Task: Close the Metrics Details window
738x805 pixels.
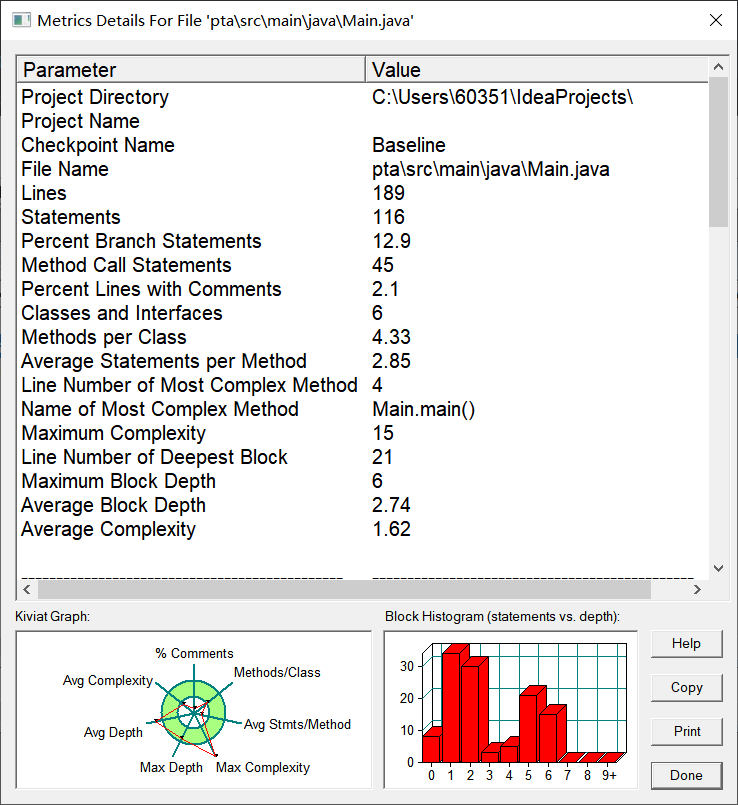Action: (x=716, y=20)
